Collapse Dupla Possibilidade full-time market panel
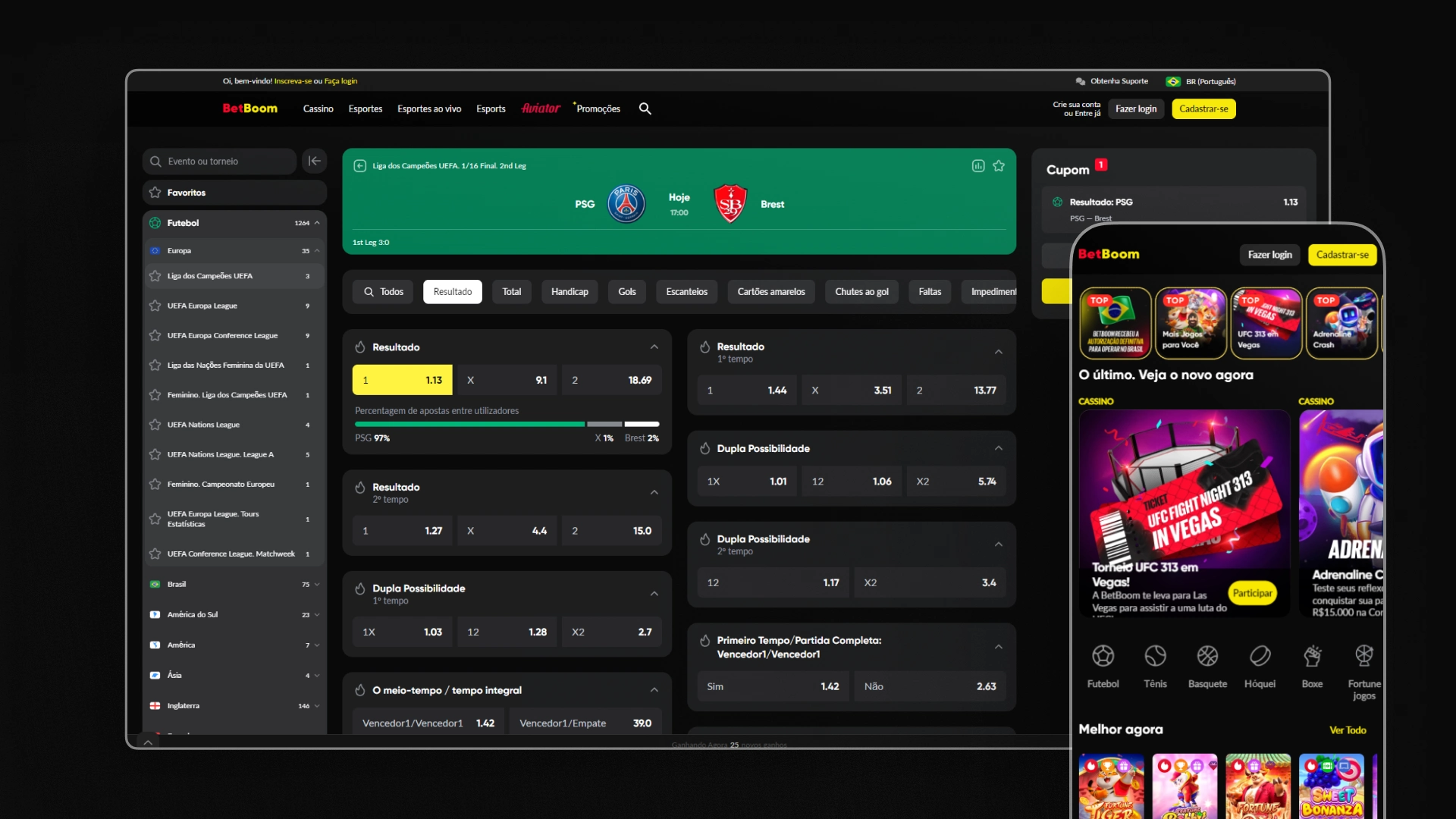 tap(999, 448)
